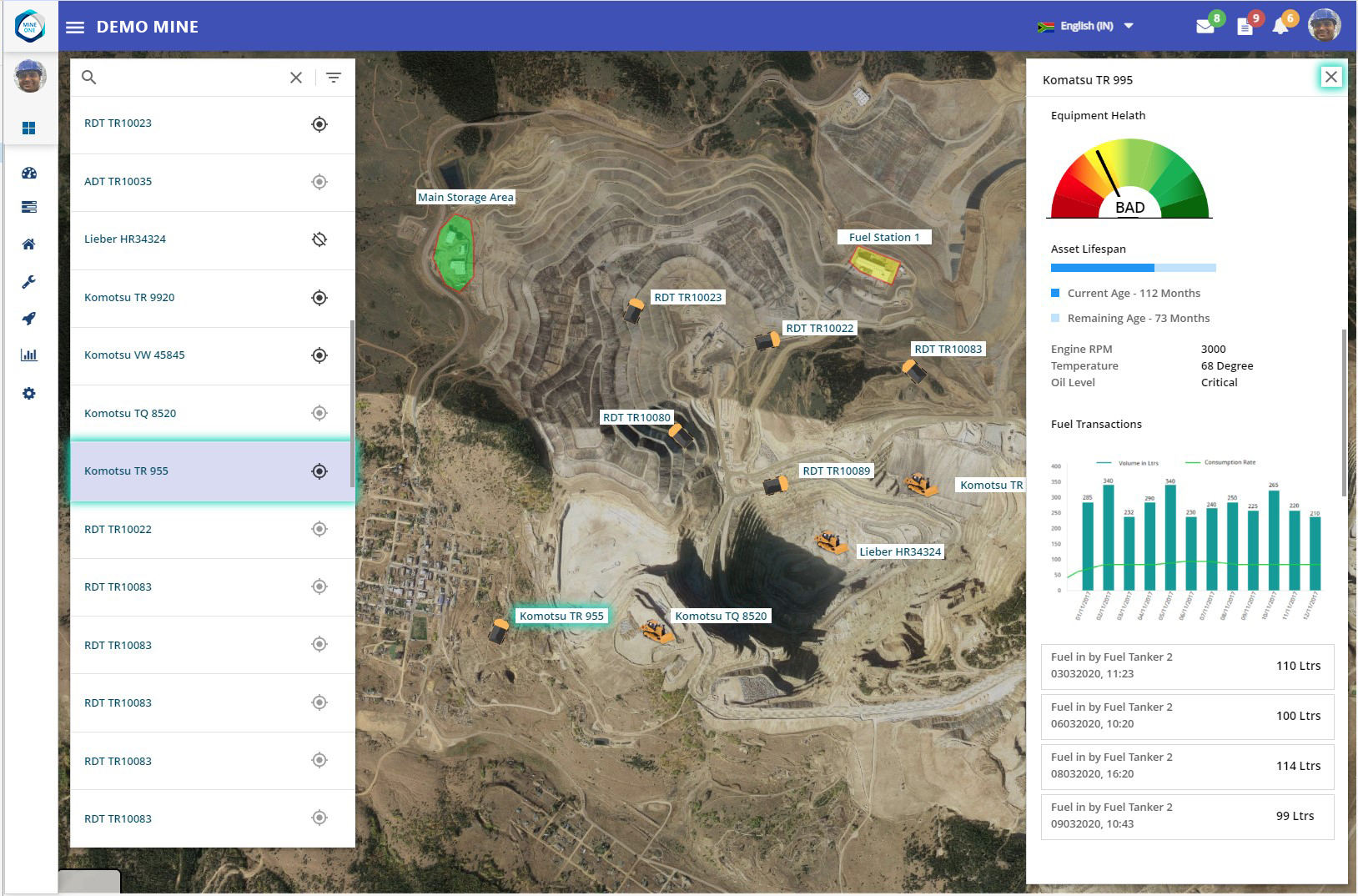Screen dimensions: 1358x896
Task: Open the mail inbox with badge 8
Action: [1205, 27]
